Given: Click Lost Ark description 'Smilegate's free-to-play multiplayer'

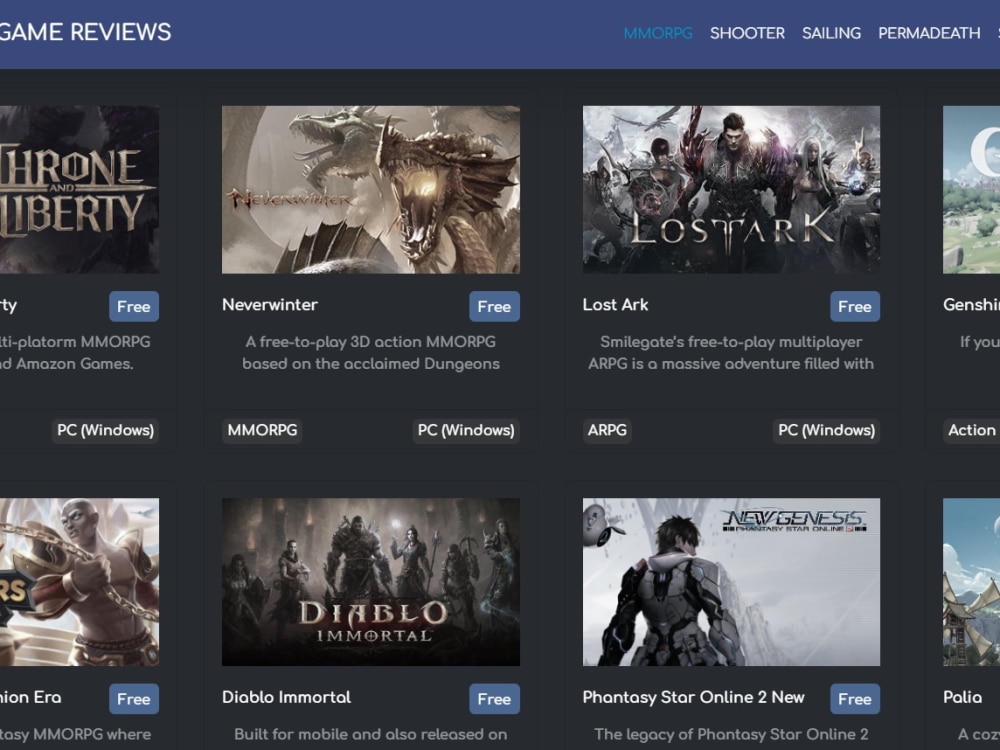Looking at the screenshot, I should click(731, 342).
